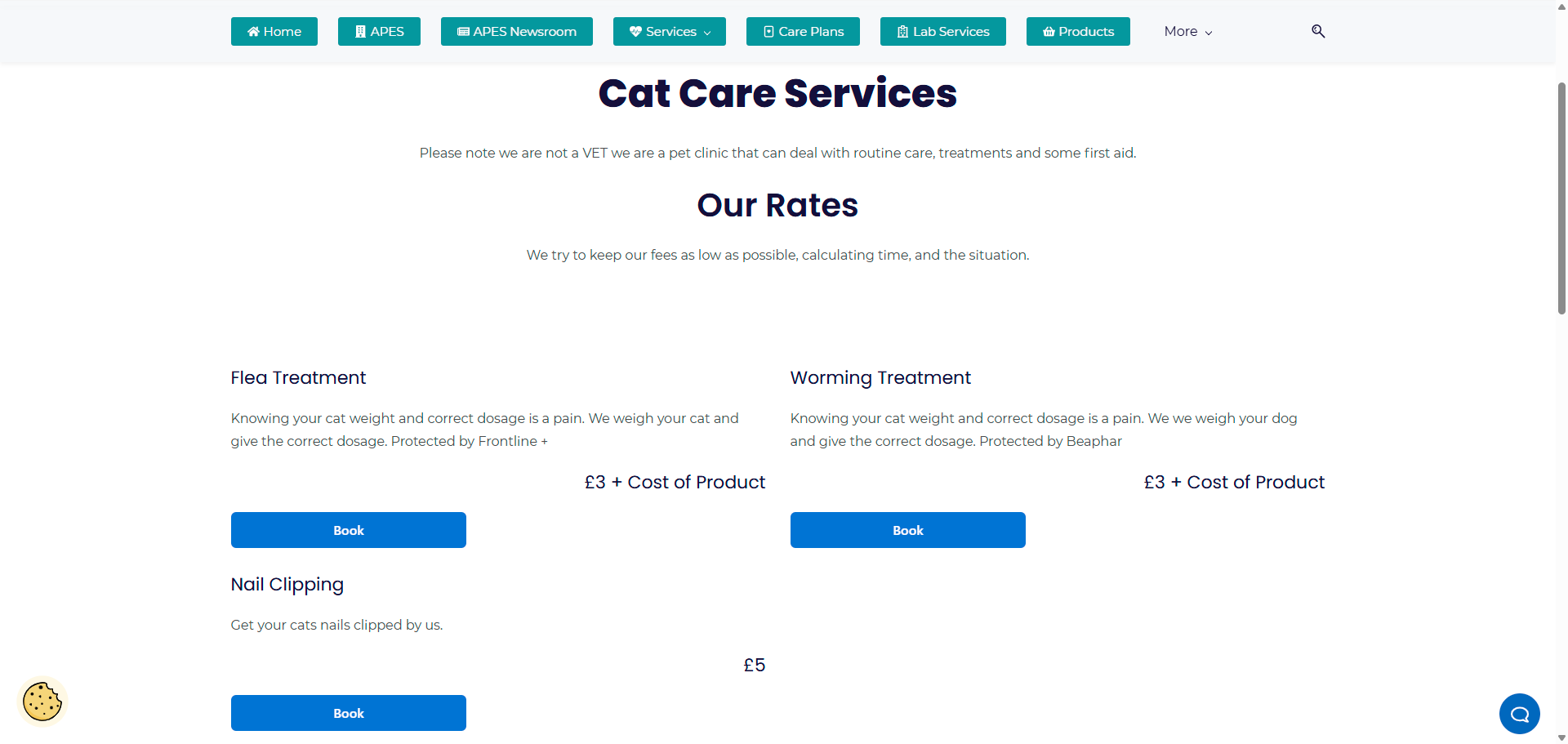Book the Flea Treatment service
This screenshot has height=744, width=1568.
(349, 530)
